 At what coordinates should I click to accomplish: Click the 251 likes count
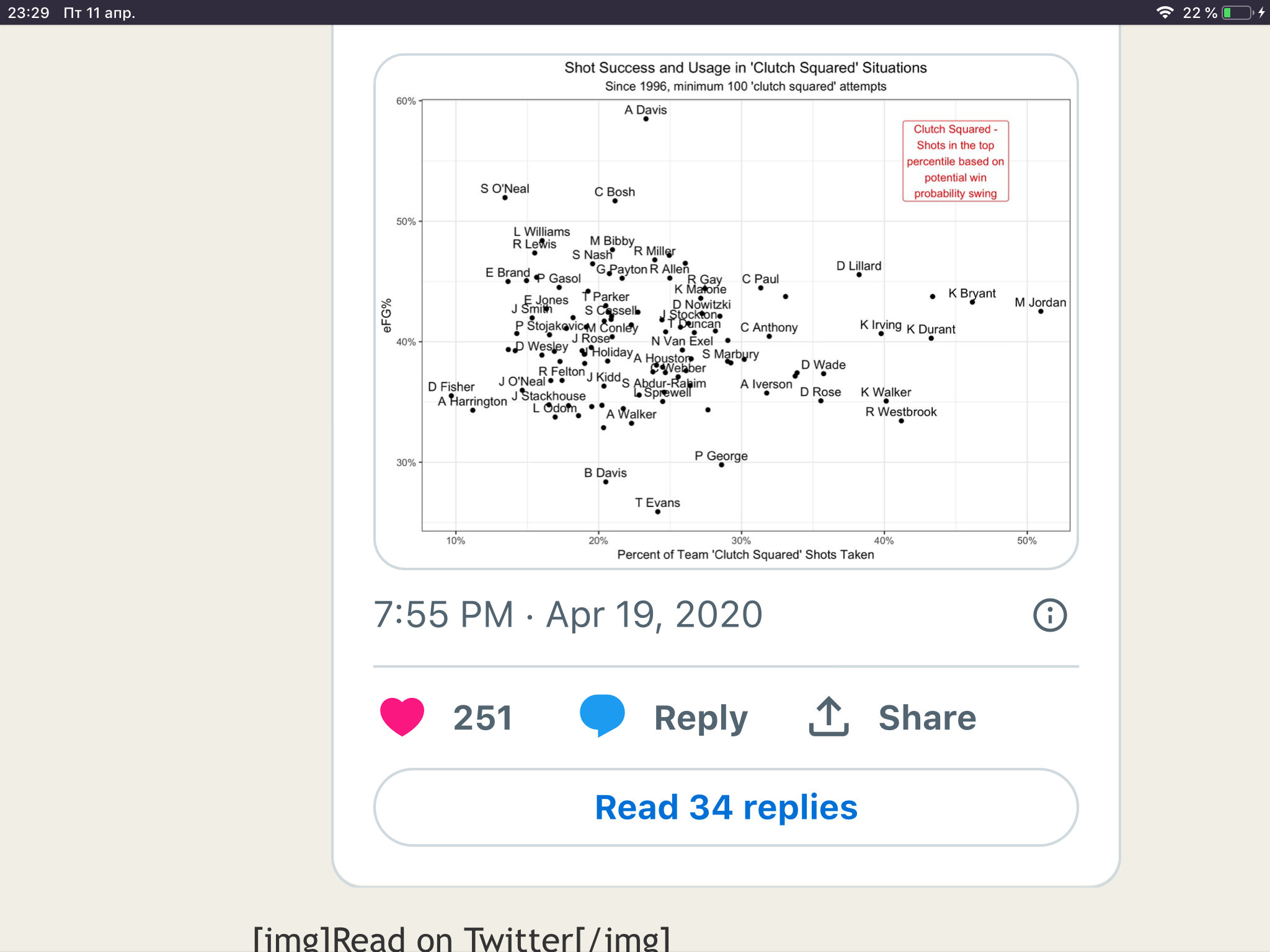pyautogui.click(x=482, y=718)
